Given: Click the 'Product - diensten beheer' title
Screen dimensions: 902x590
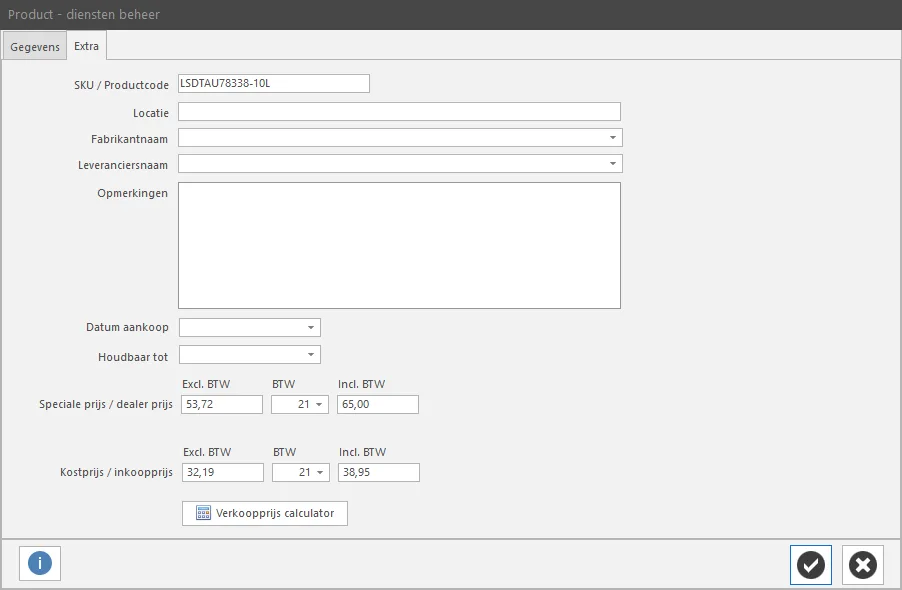Looking at the screenshot, I should click(x=84, y=14).
